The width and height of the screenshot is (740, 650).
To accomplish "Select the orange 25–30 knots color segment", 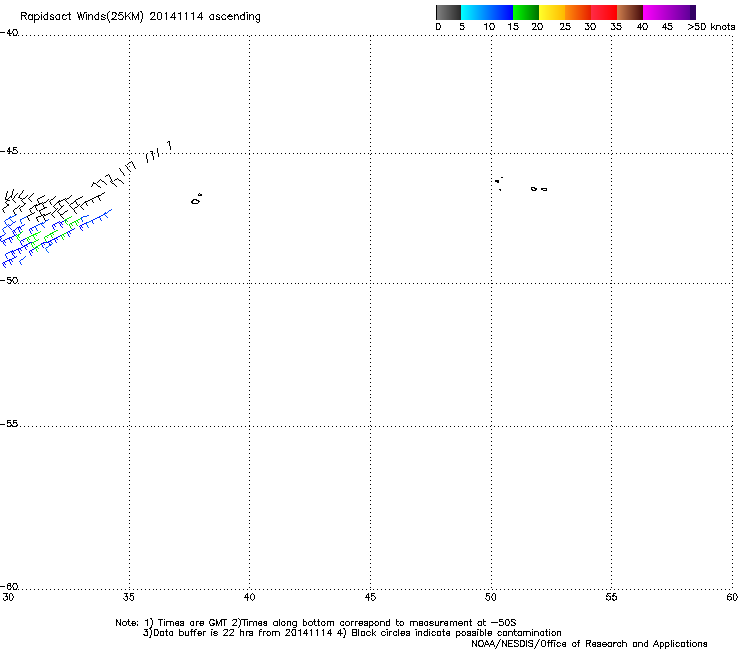I will click(x=578, y=12).
